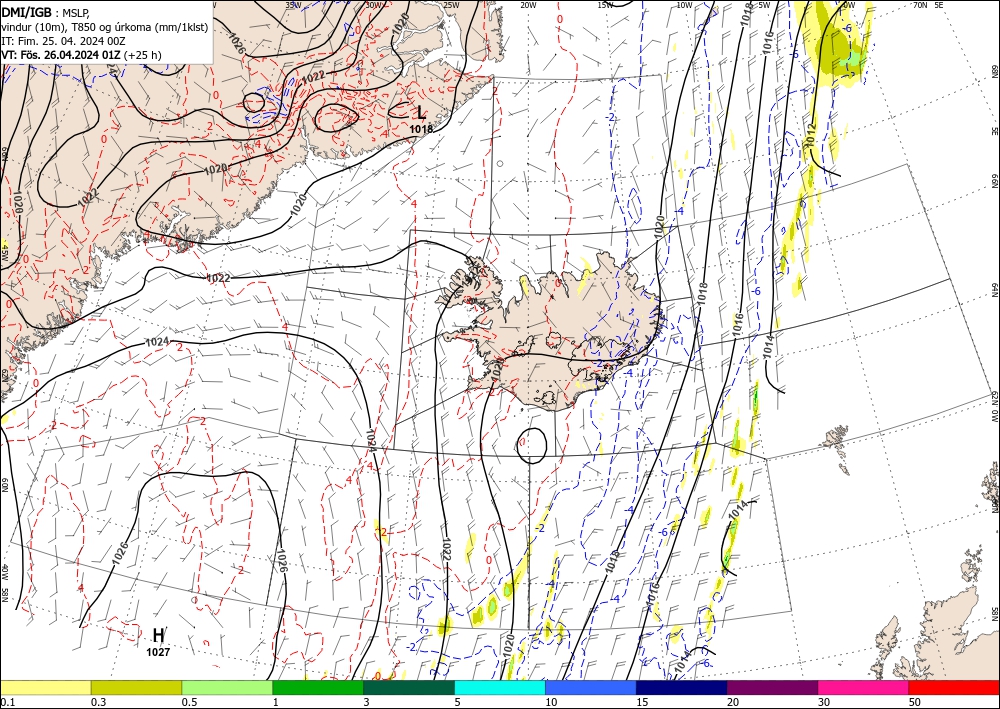The height and width of the screenshot is (709, 1000).
Task: Click the pink 30 mm legend swatch
Action: tap(864, 687)
